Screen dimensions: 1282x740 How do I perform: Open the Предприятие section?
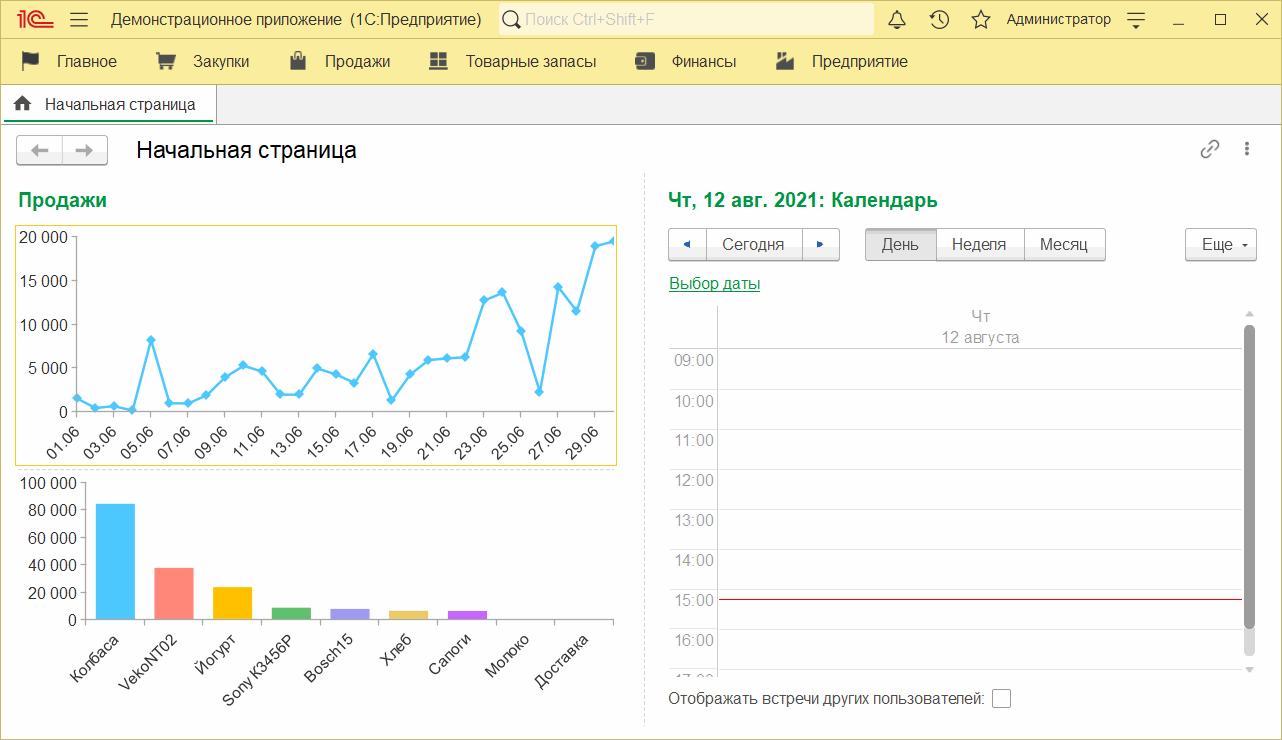[842, 62]
